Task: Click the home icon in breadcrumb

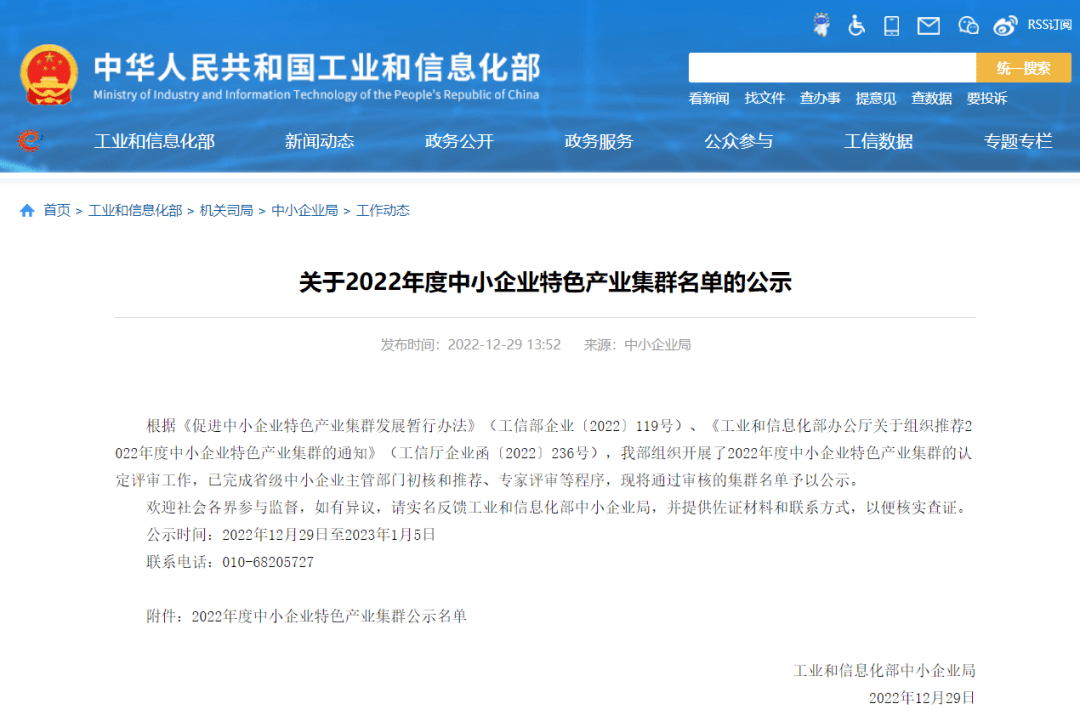Action: pos(27,210)
